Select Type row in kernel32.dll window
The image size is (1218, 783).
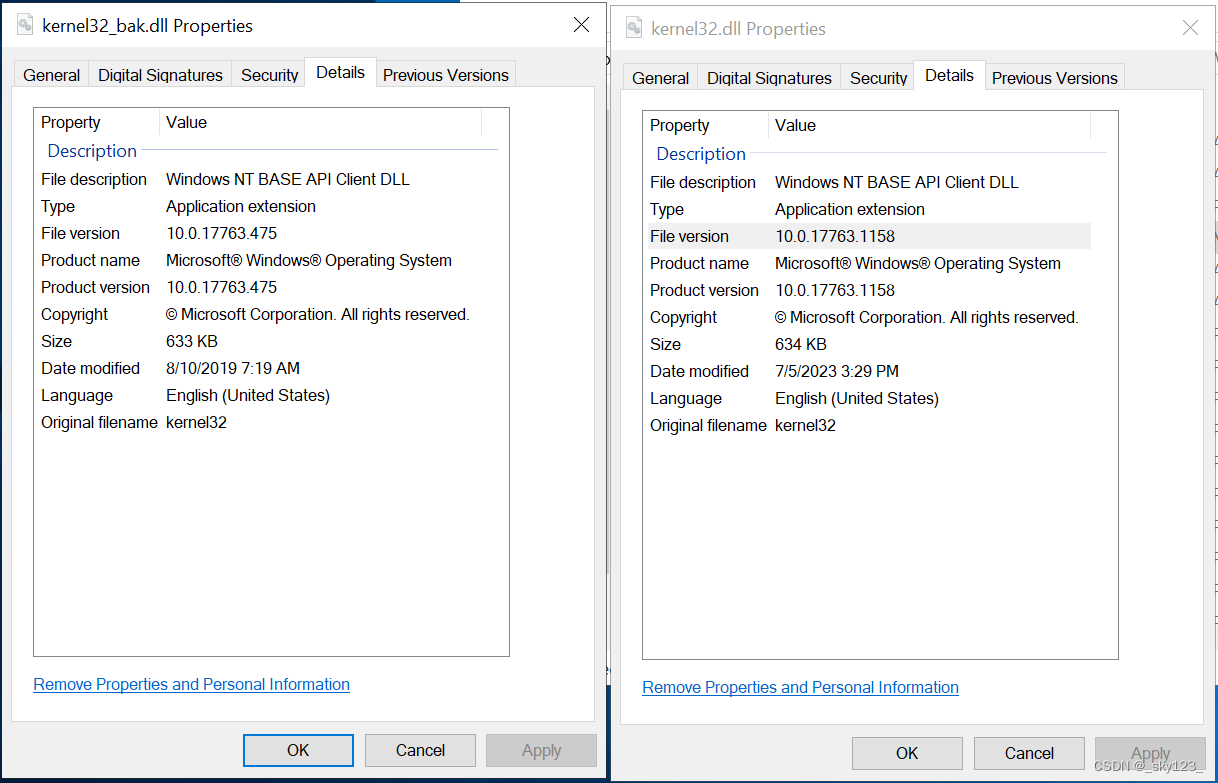tap(867, 209)
